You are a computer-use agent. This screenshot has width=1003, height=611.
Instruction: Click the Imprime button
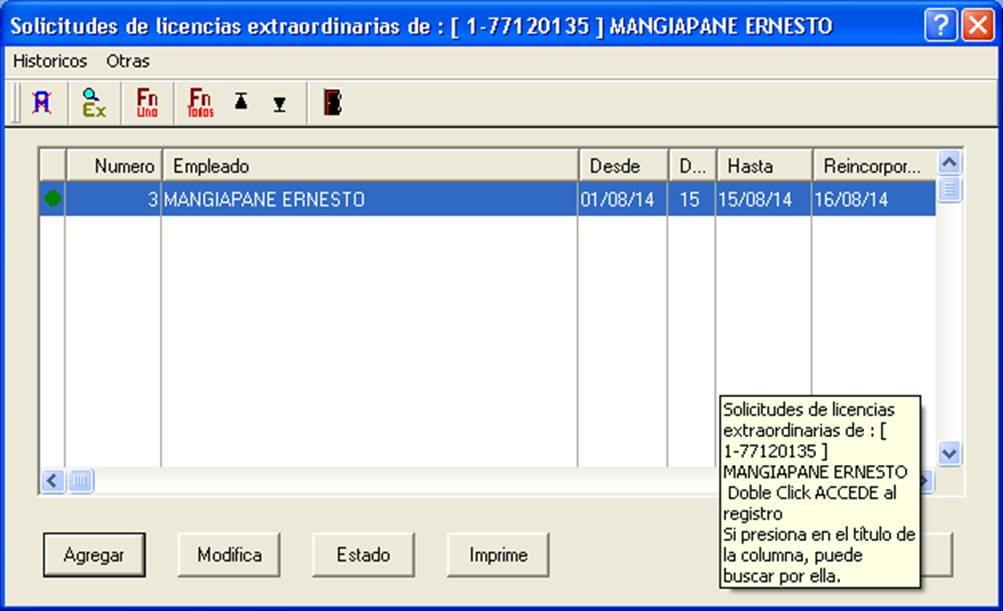tap(498, 555)
